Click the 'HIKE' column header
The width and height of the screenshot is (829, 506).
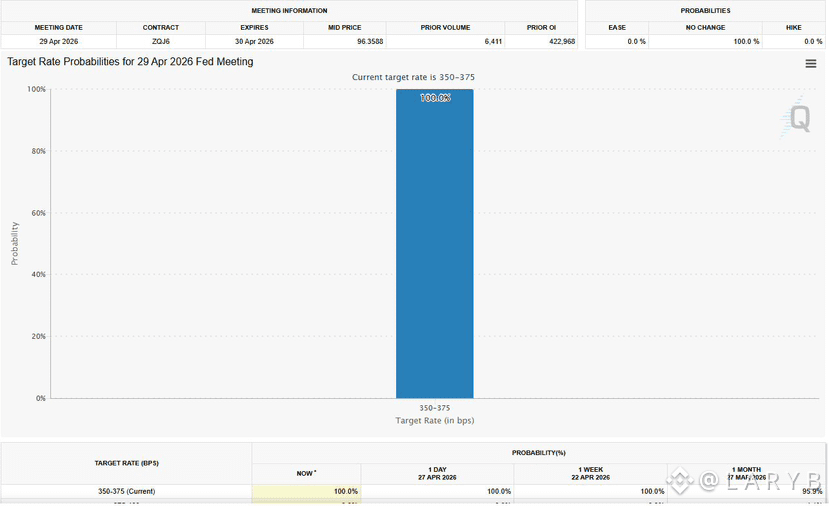coord(794,27)
